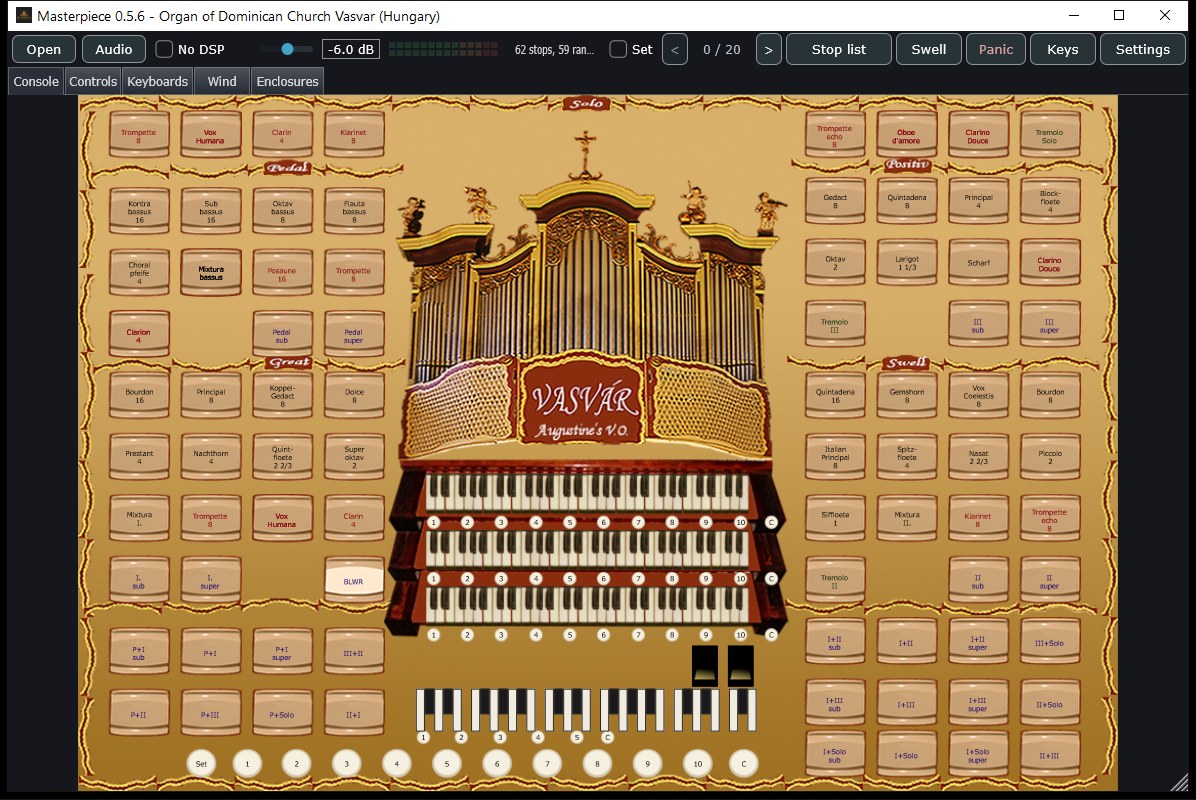Tick the Set checkbox in the toolbar
The height and width of the screenshot is (800, 1196).
[x=618, y=50]
